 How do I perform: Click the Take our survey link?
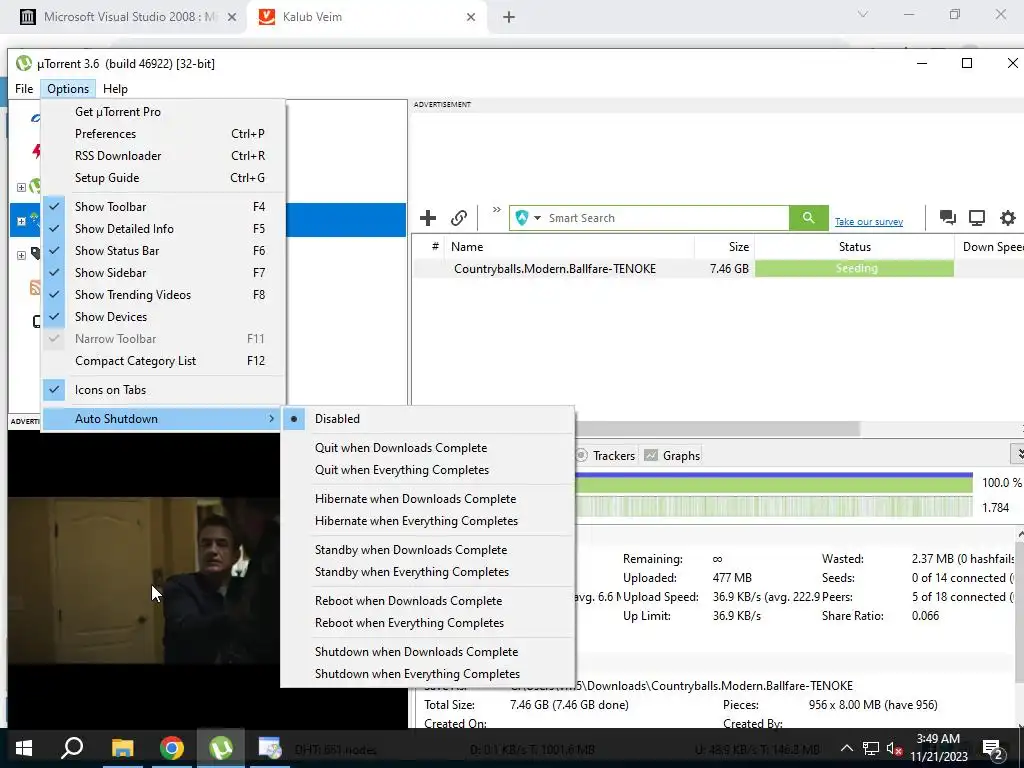869,222
